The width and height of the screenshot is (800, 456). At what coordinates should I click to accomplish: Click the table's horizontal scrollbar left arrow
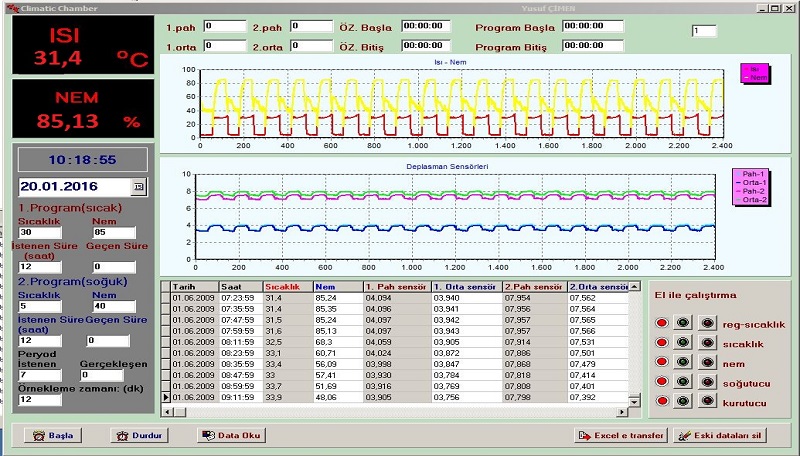[166, 412]
